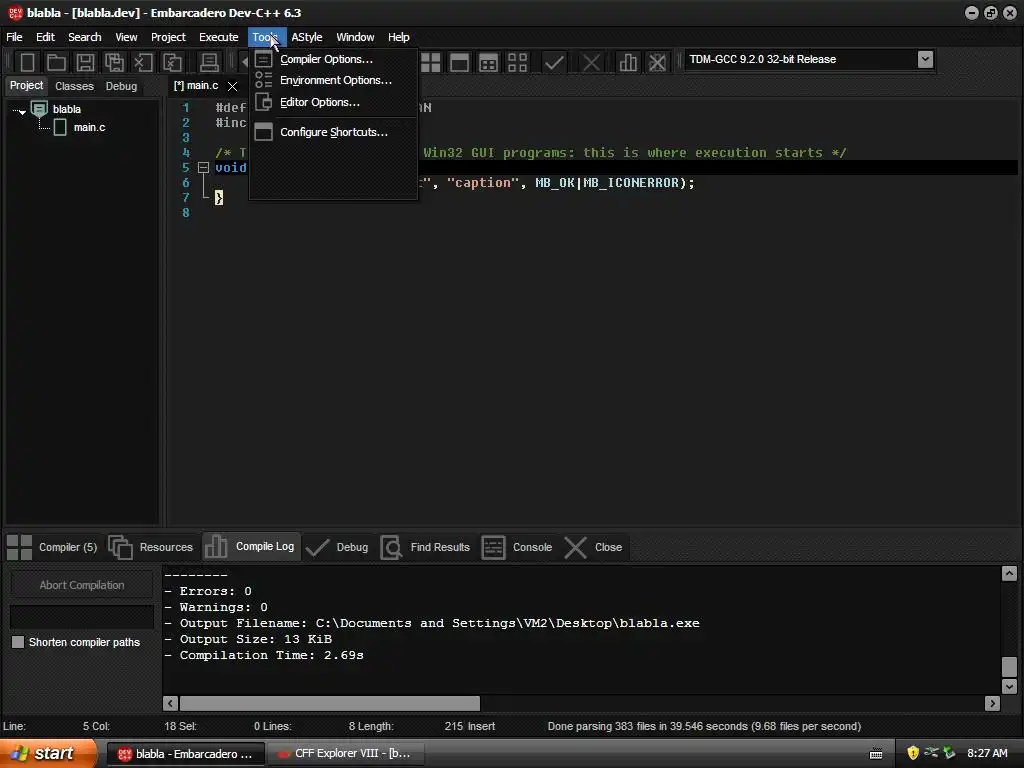Open the TDM-GCC compiler set dropdown
Image resolution: width=1024 pixels, height=768 pixels.
point(925,59)
